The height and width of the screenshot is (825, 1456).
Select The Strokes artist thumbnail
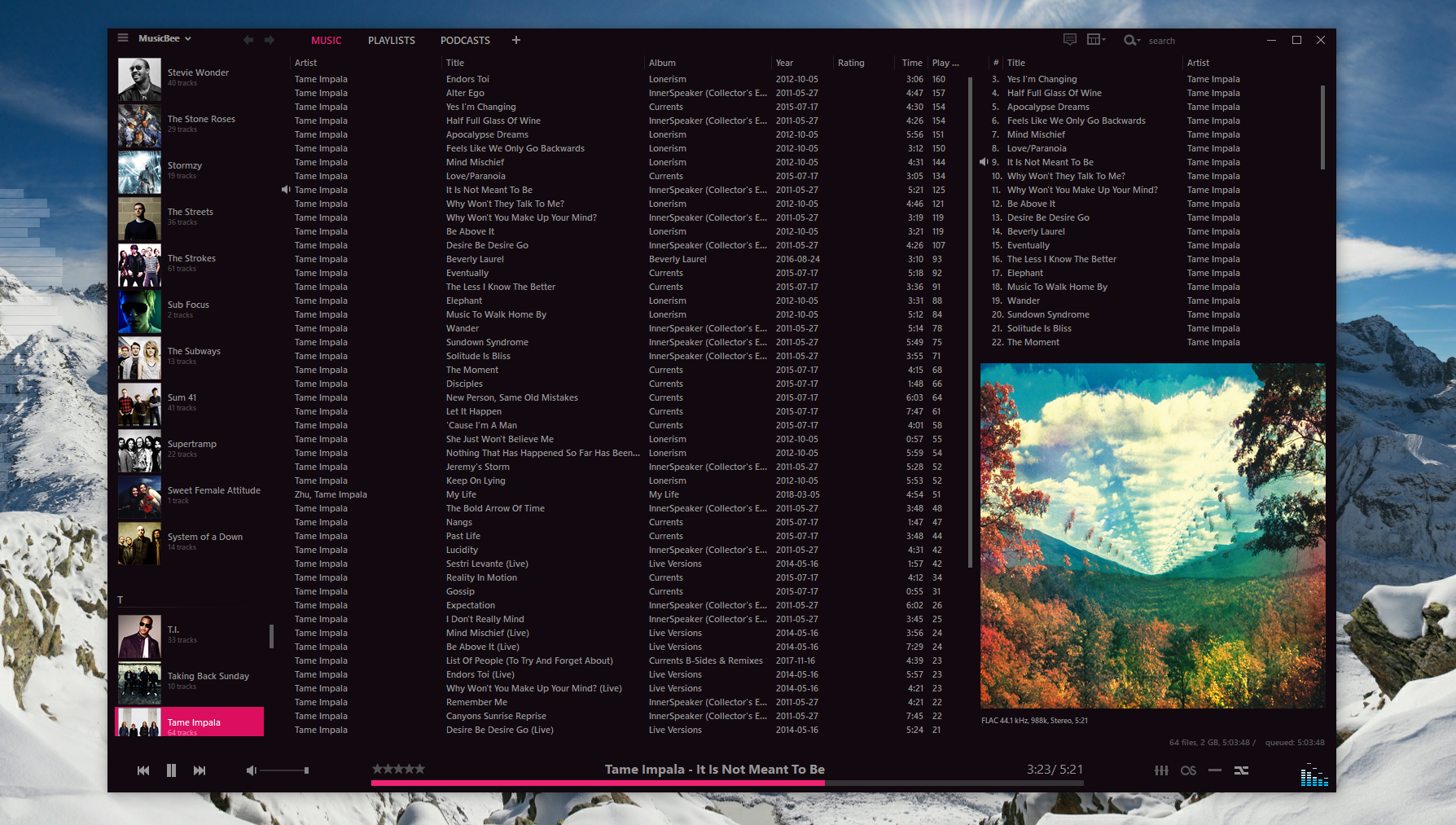click(x=139, y=265)
